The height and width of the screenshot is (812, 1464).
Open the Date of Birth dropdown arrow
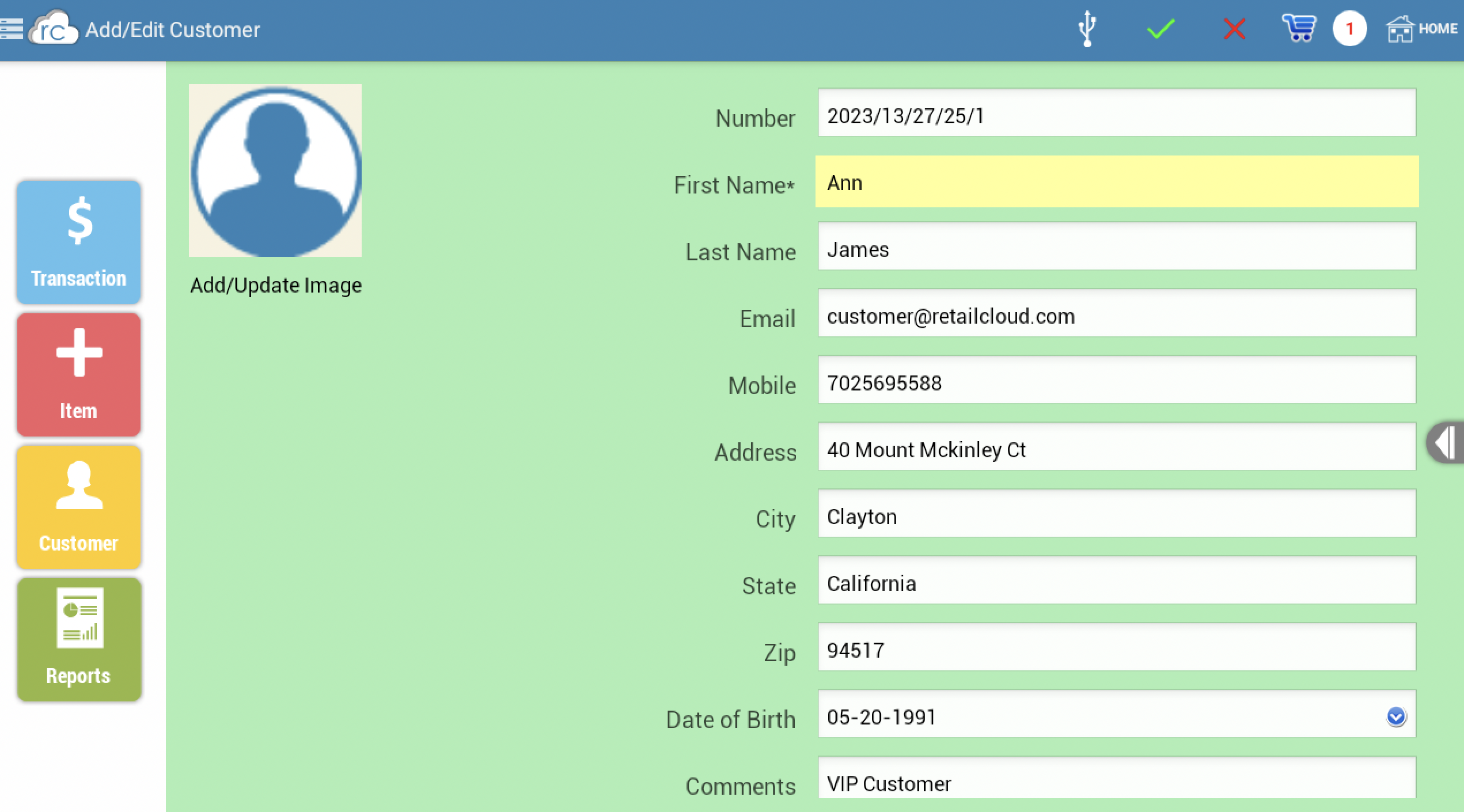(x=1396, y=716)
